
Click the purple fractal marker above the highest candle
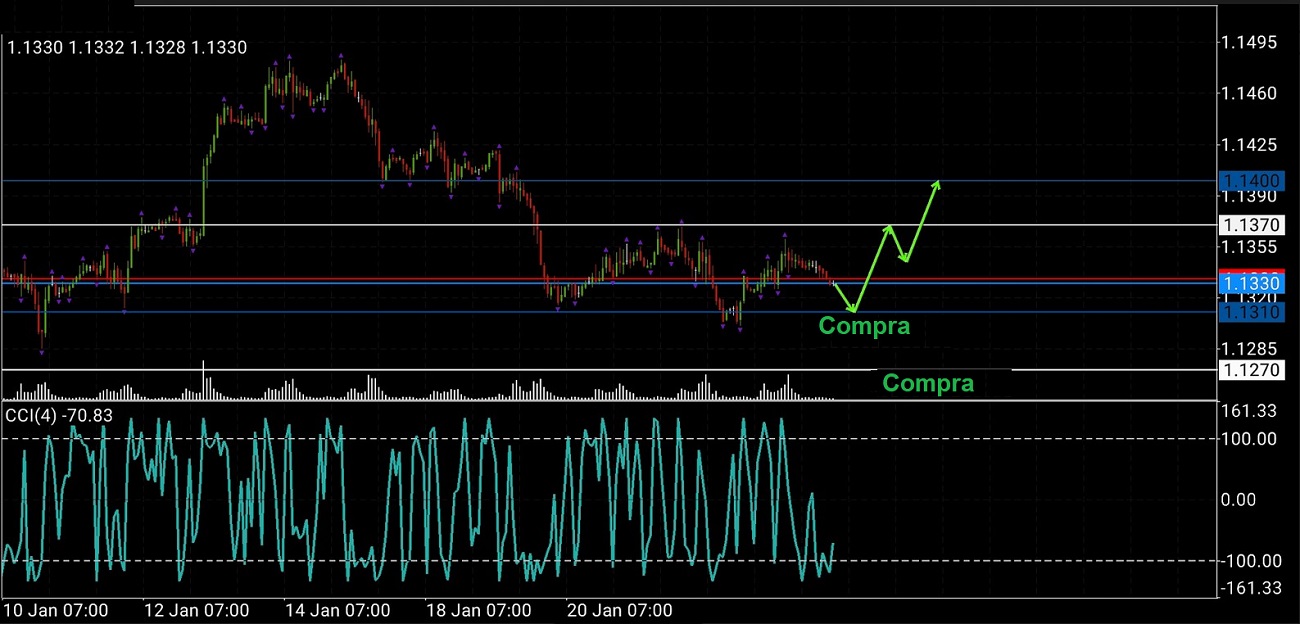[x=289, y=56]
